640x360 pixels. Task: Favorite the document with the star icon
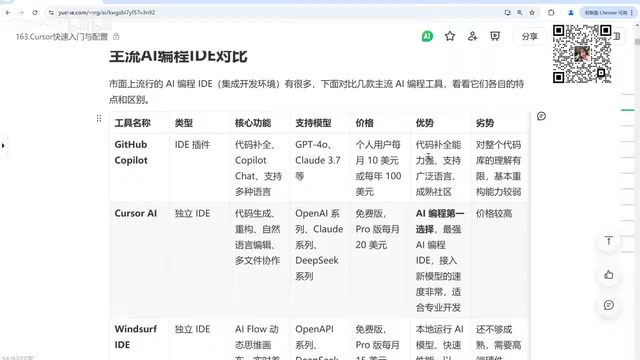click(x=450, y=36)
